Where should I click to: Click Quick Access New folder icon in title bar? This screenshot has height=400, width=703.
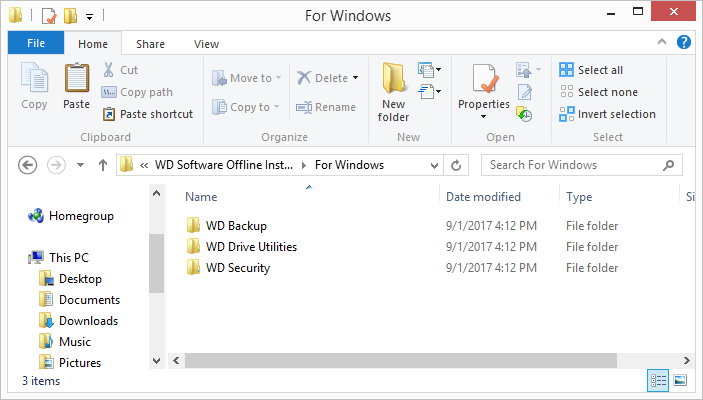coord(70,16)
